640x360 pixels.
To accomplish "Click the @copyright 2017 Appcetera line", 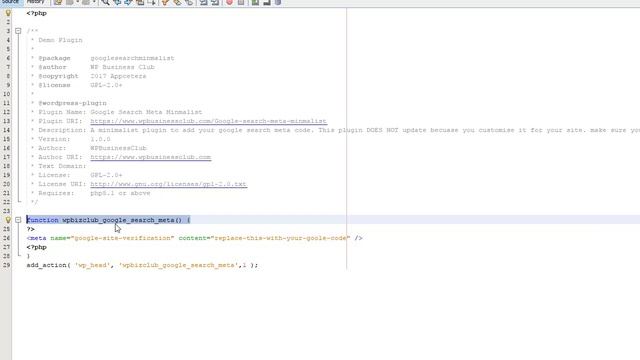I will click(92, 76).
